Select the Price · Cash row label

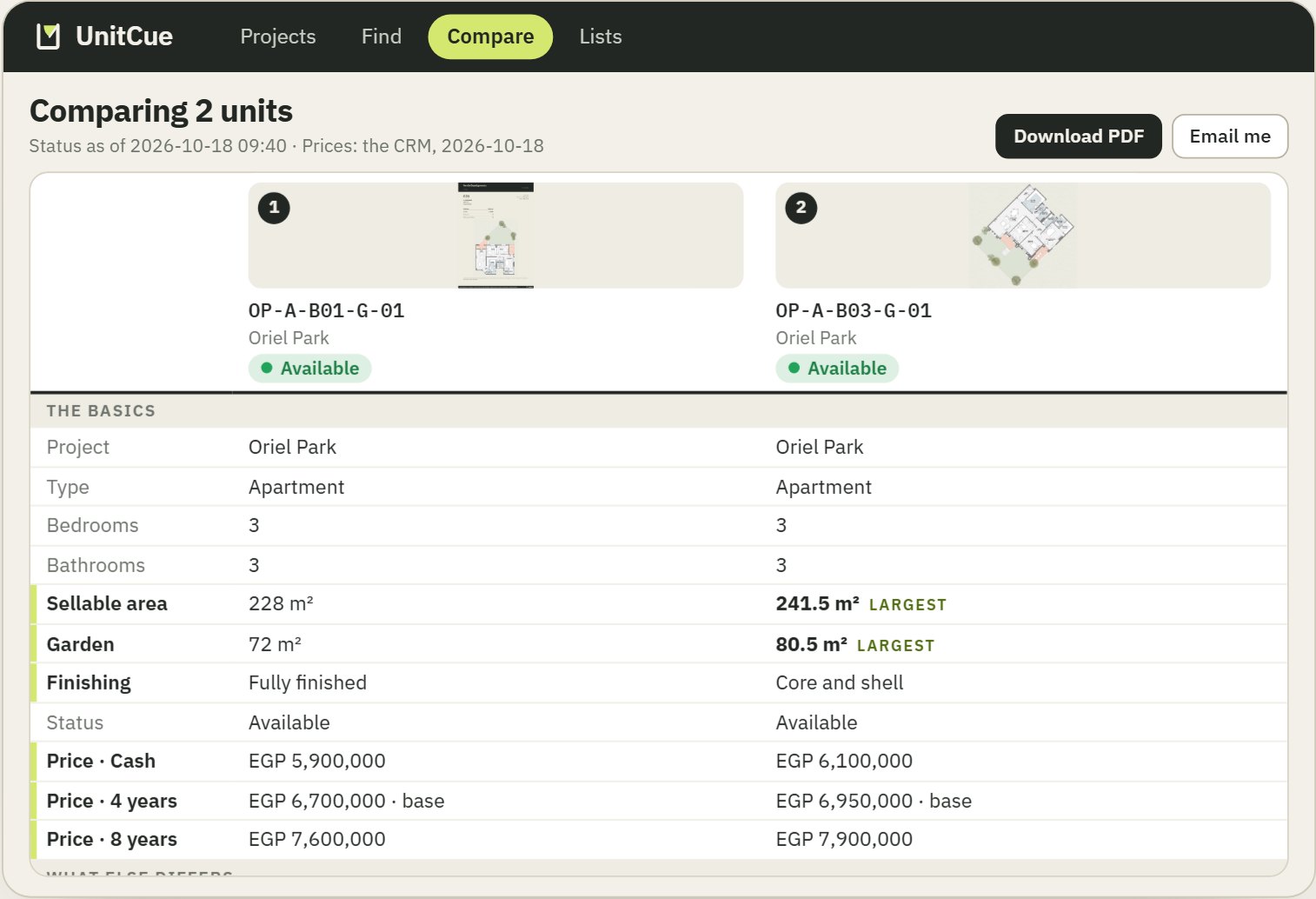tap(101, 761)
